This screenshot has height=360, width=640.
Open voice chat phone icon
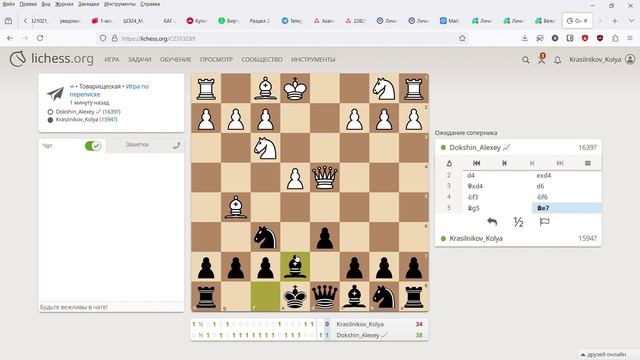coord(176,145)
